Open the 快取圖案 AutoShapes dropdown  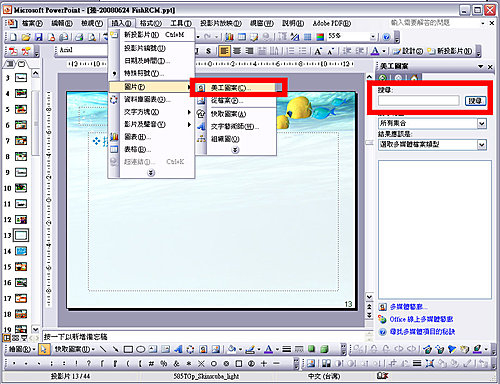75,349
